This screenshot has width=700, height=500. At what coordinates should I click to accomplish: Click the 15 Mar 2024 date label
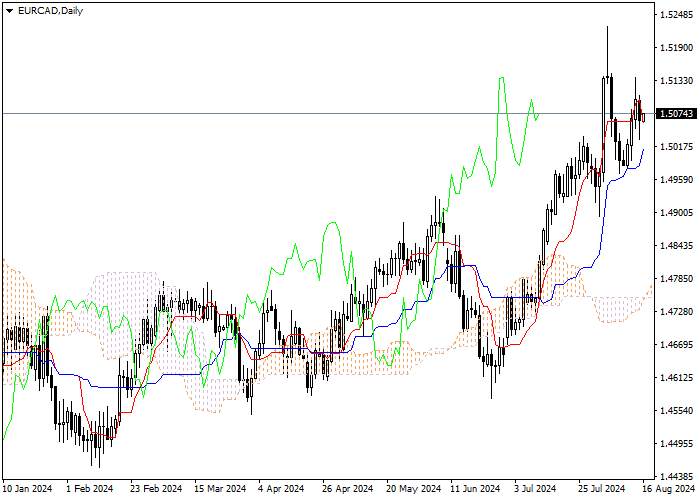click(220, 488)
